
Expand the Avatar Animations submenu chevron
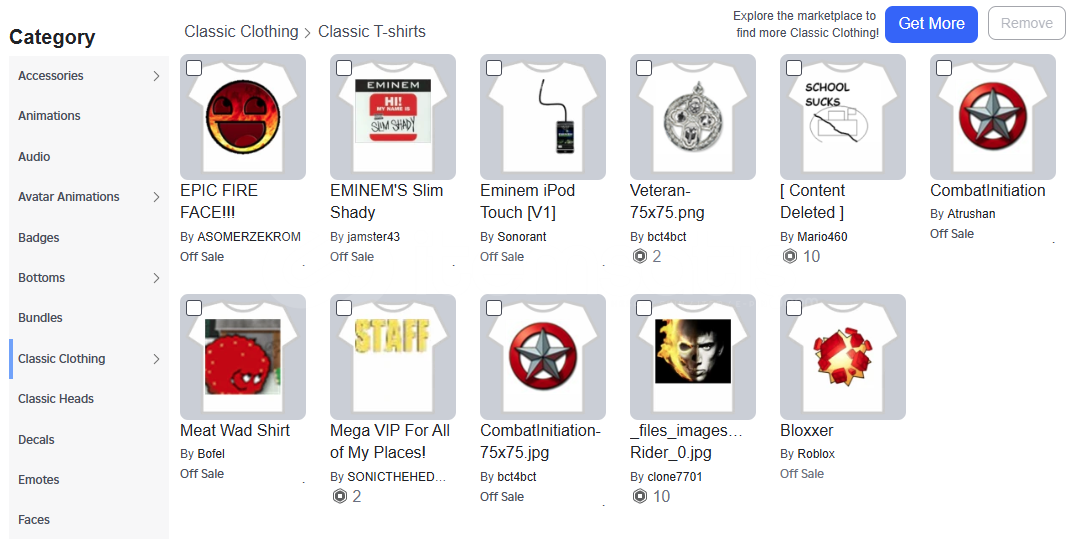click(156, 197)
